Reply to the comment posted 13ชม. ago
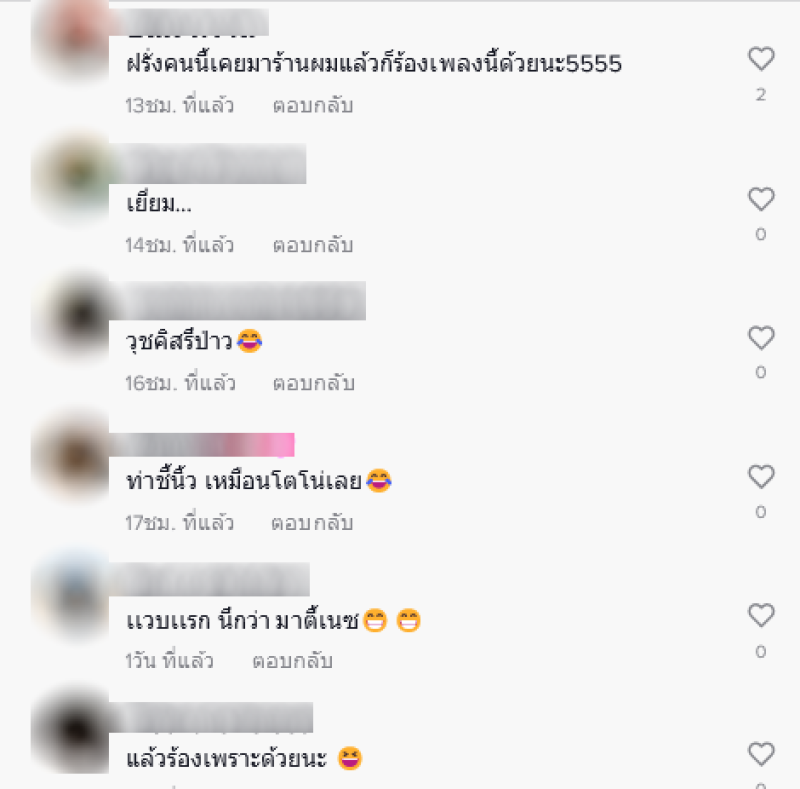This screenshot has width=800, height=789. (313, 106)
